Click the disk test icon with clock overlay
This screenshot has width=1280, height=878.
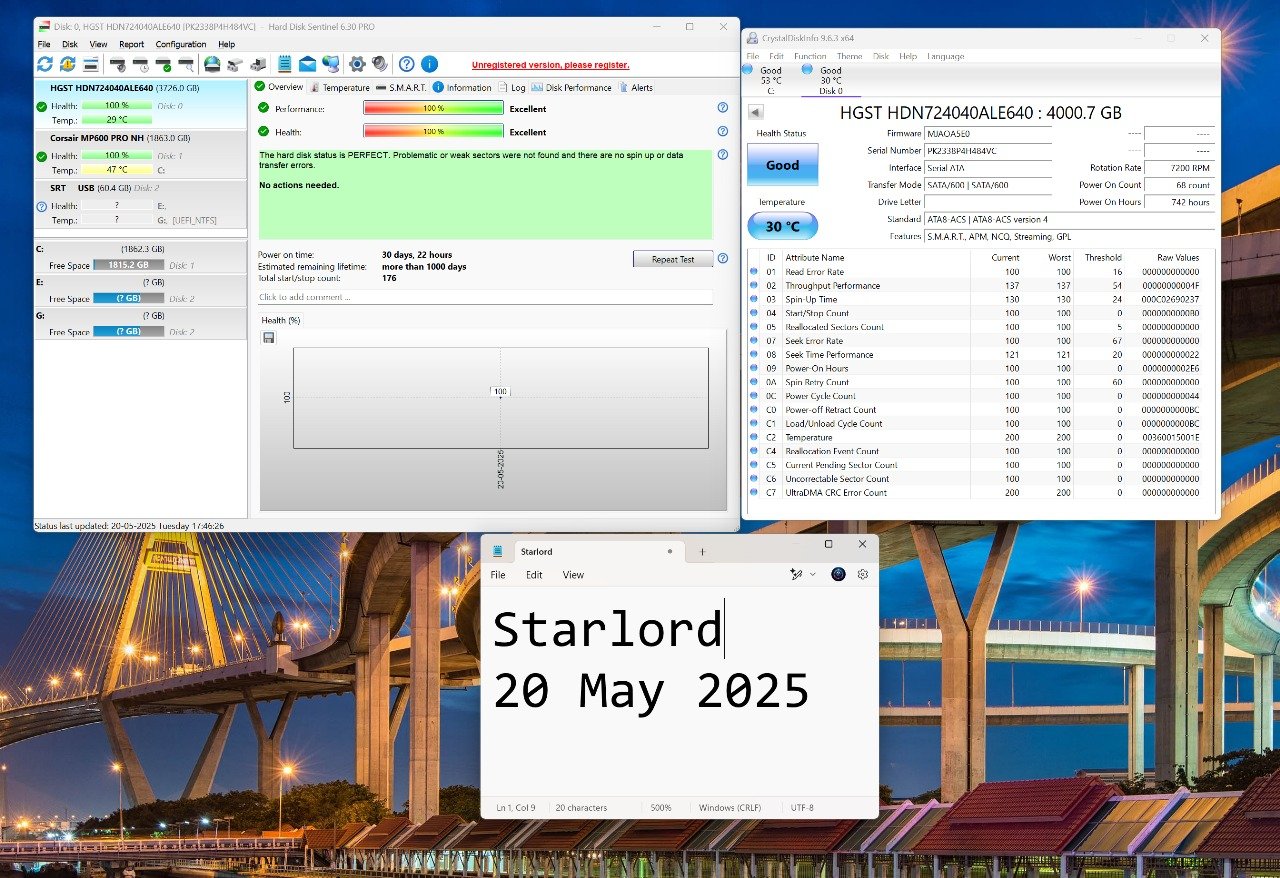coord(140,64)
